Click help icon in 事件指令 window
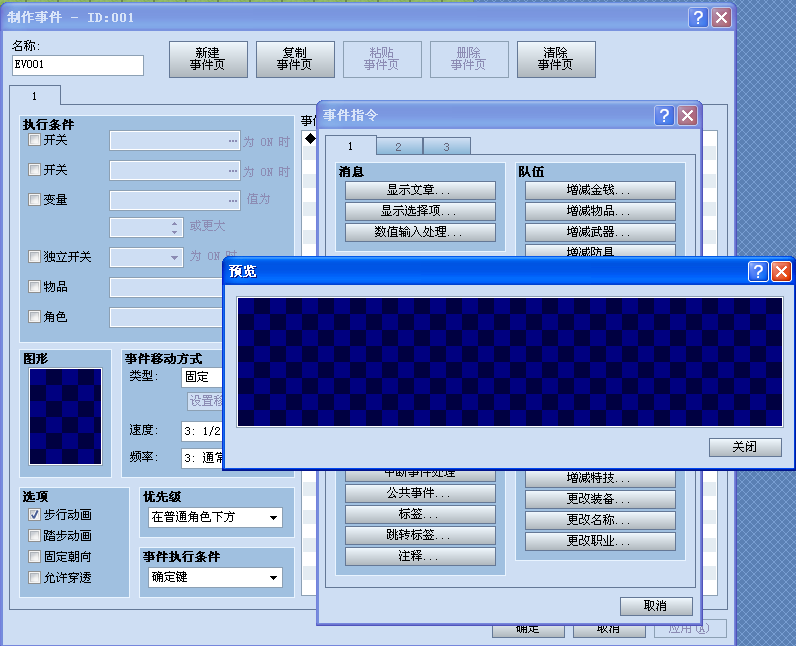Viewport: 796px width, 646px height. click(x=664, y=116)
